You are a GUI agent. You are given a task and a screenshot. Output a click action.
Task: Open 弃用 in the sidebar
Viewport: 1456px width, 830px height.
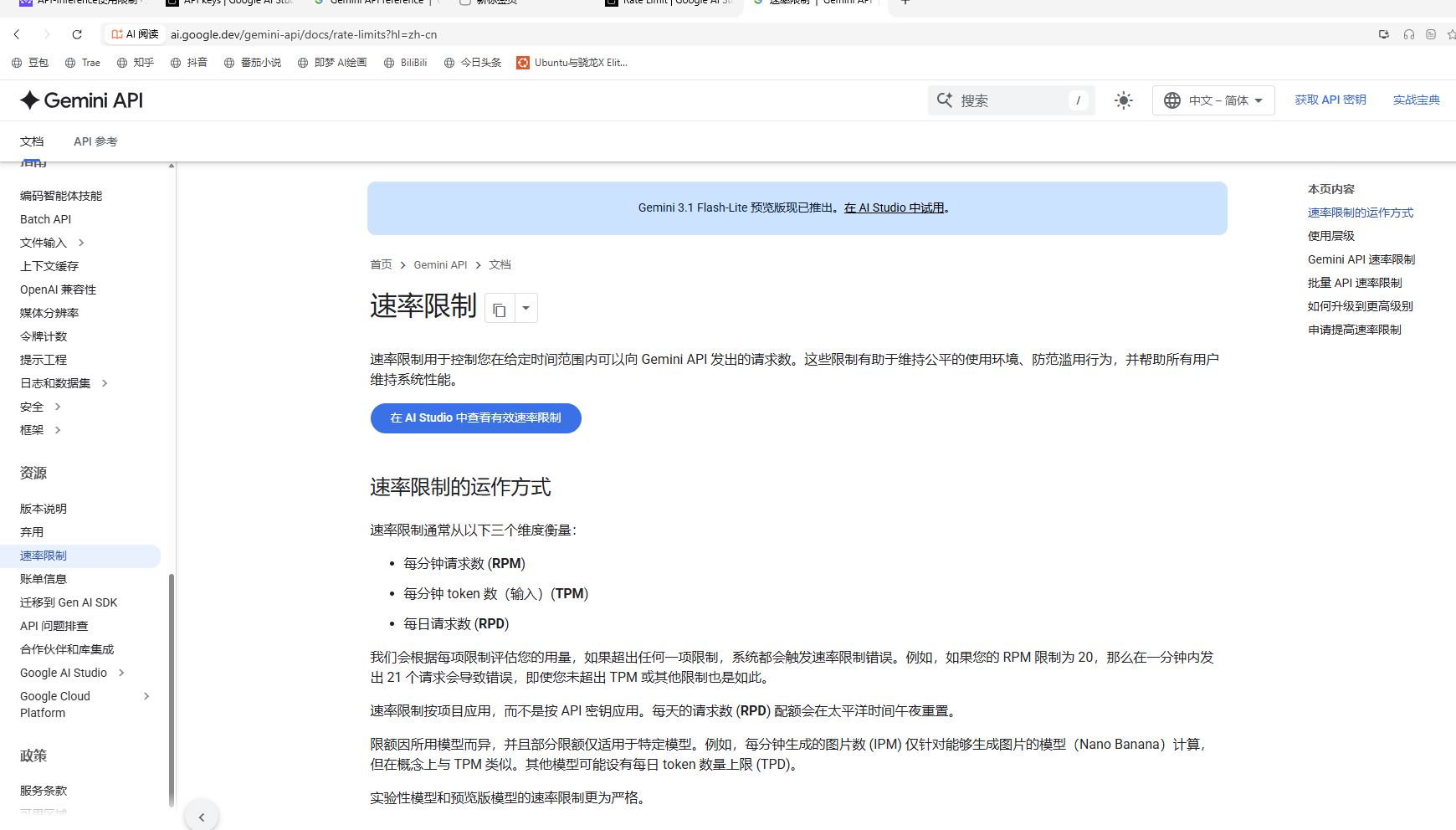pyautogui.click(x=32, y=532)
